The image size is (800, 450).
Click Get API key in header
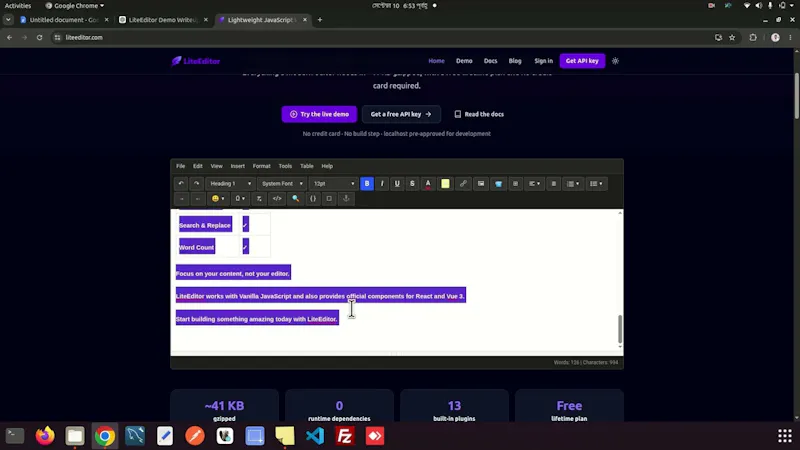click(x=582, y=61)
